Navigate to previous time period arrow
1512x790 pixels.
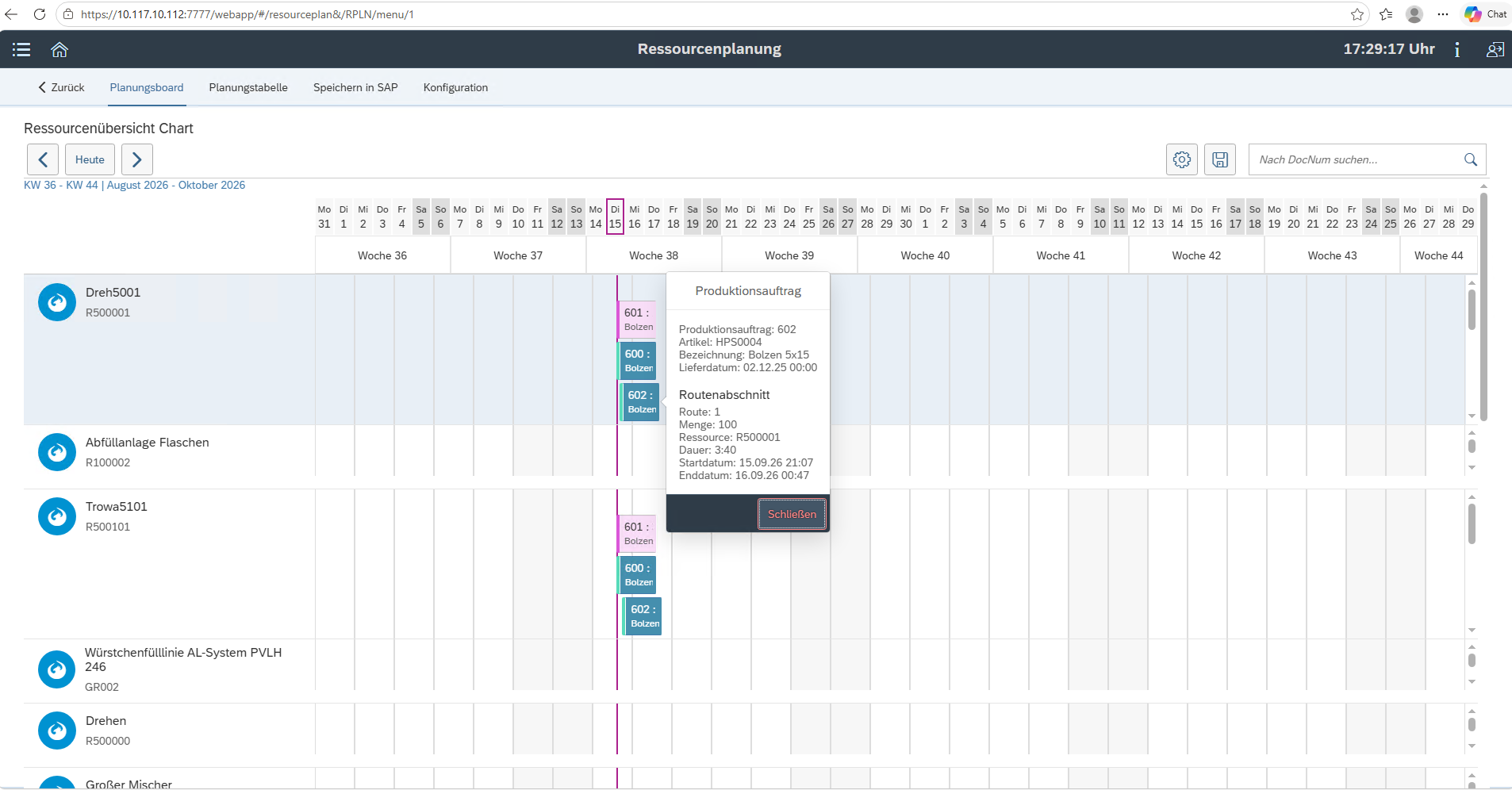[x=43, y=159]
